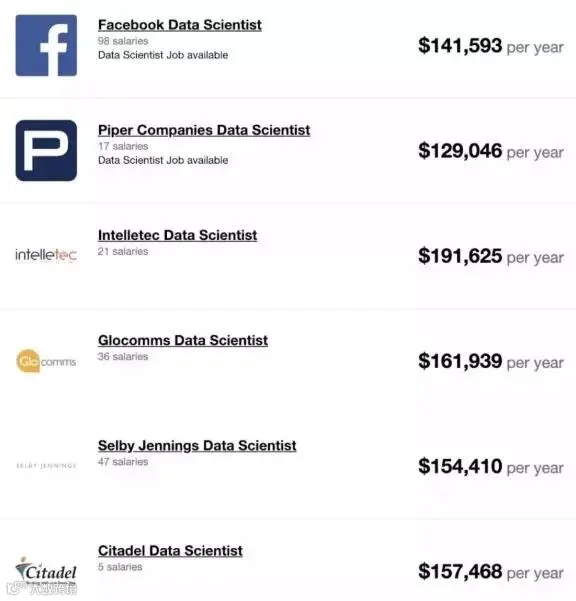This screenshot has width=576, height=601.
Task: Open Citadel Data Scientist link
Action: tap(170, 551)
